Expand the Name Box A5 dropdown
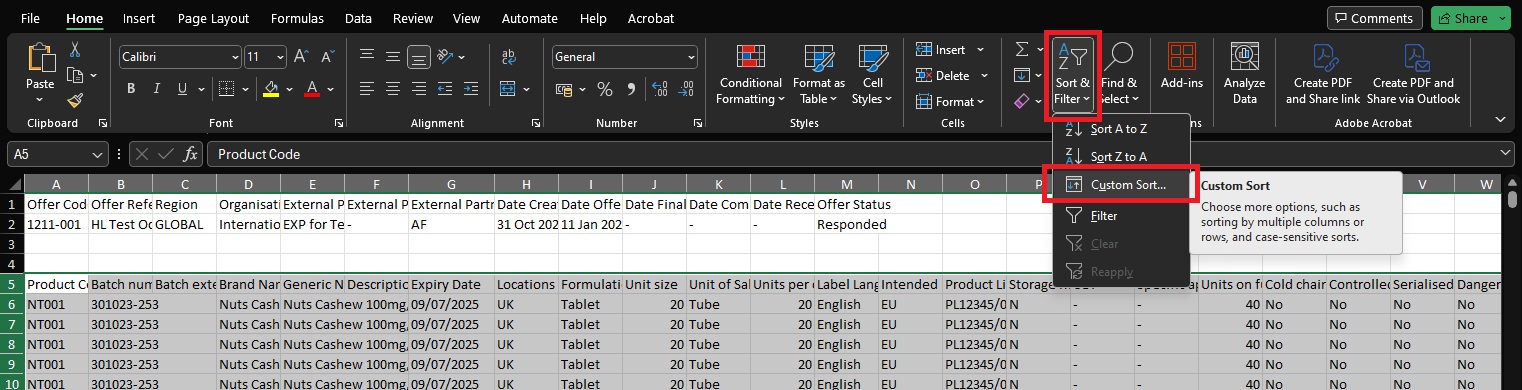This screenshot has width=1522, height=390. (98, 154)
